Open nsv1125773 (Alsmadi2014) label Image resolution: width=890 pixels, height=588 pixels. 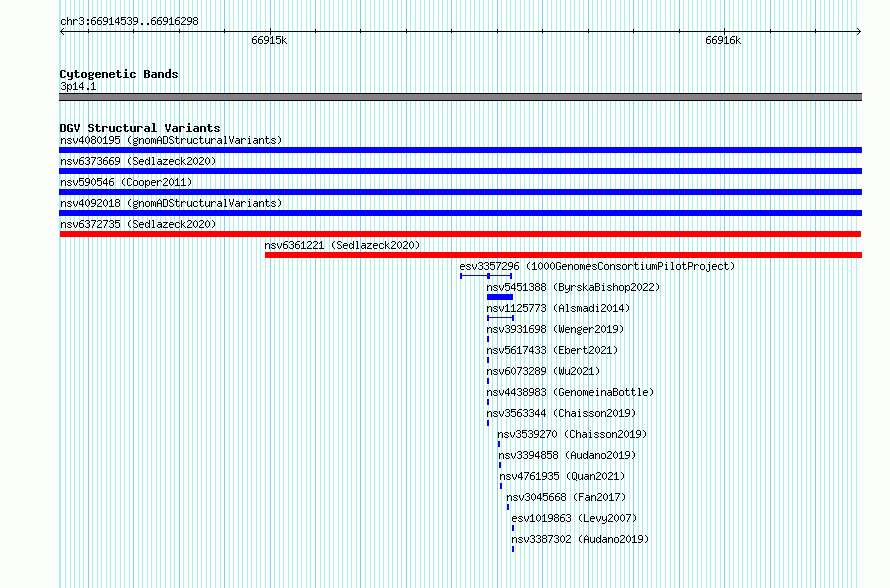coord(558,308)
